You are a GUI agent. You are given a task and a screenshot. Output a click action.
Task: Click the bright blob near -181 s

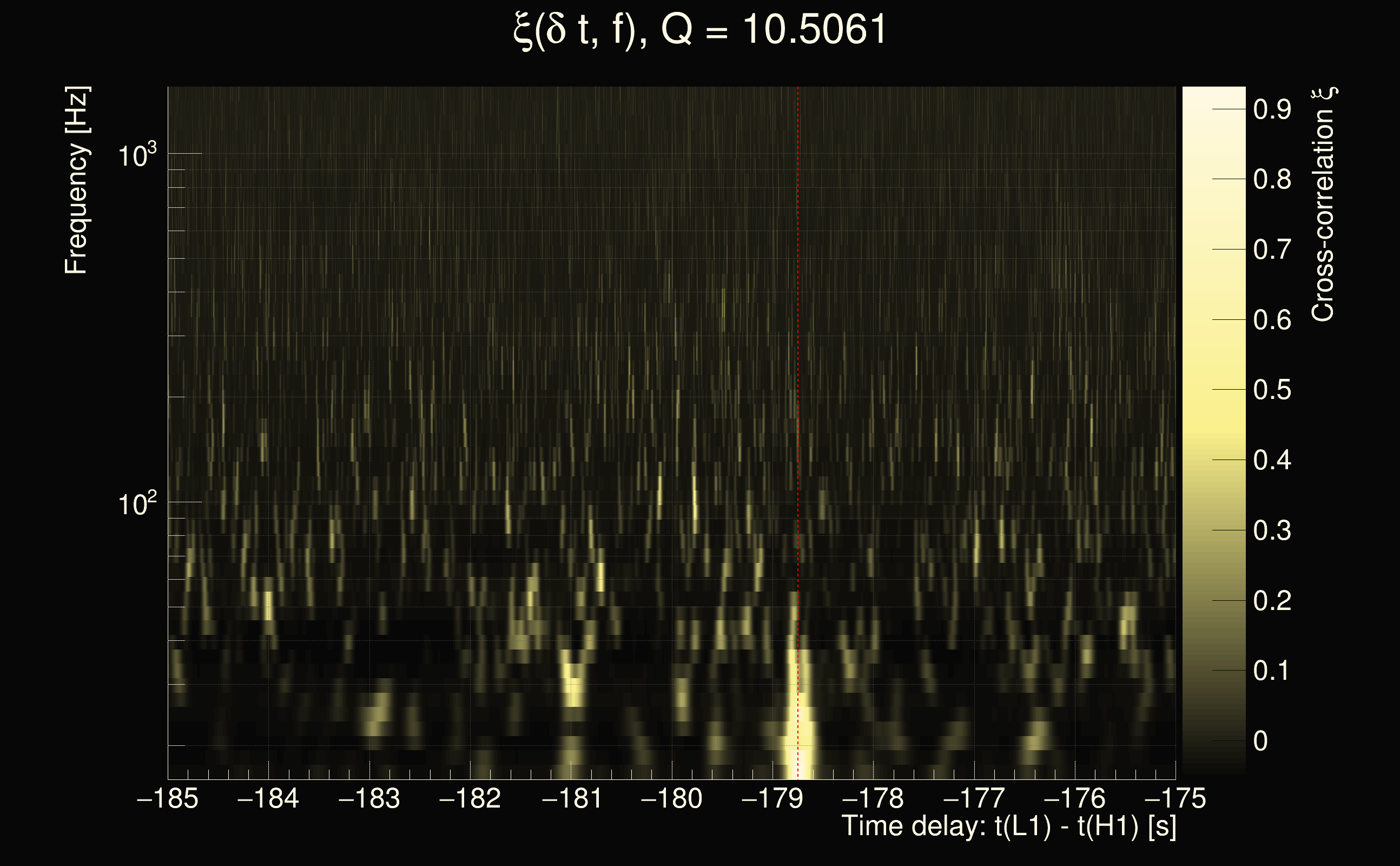point(572,685)
